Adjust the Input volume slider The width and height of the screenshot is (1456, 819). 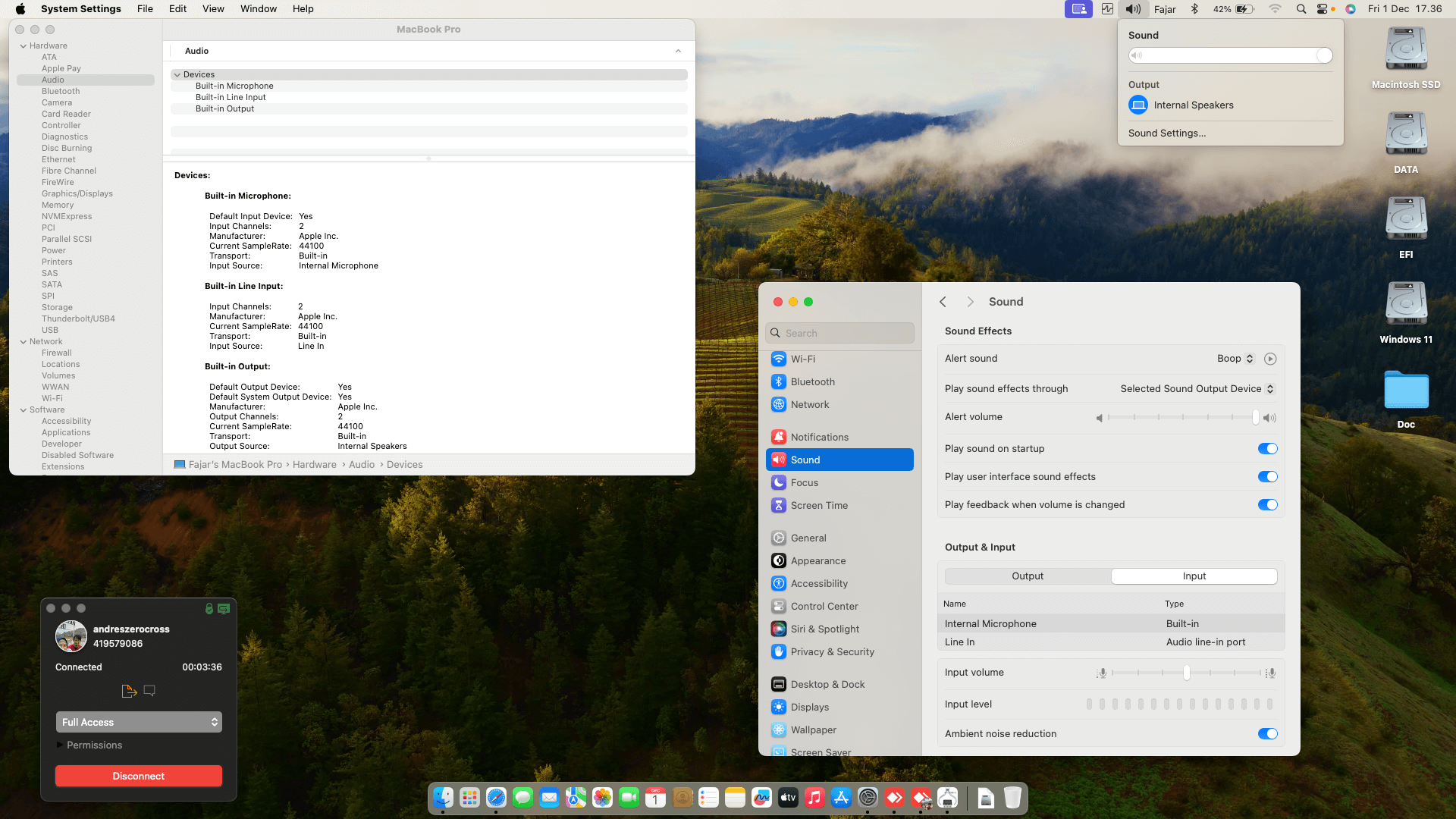(x=1187, y=673)
